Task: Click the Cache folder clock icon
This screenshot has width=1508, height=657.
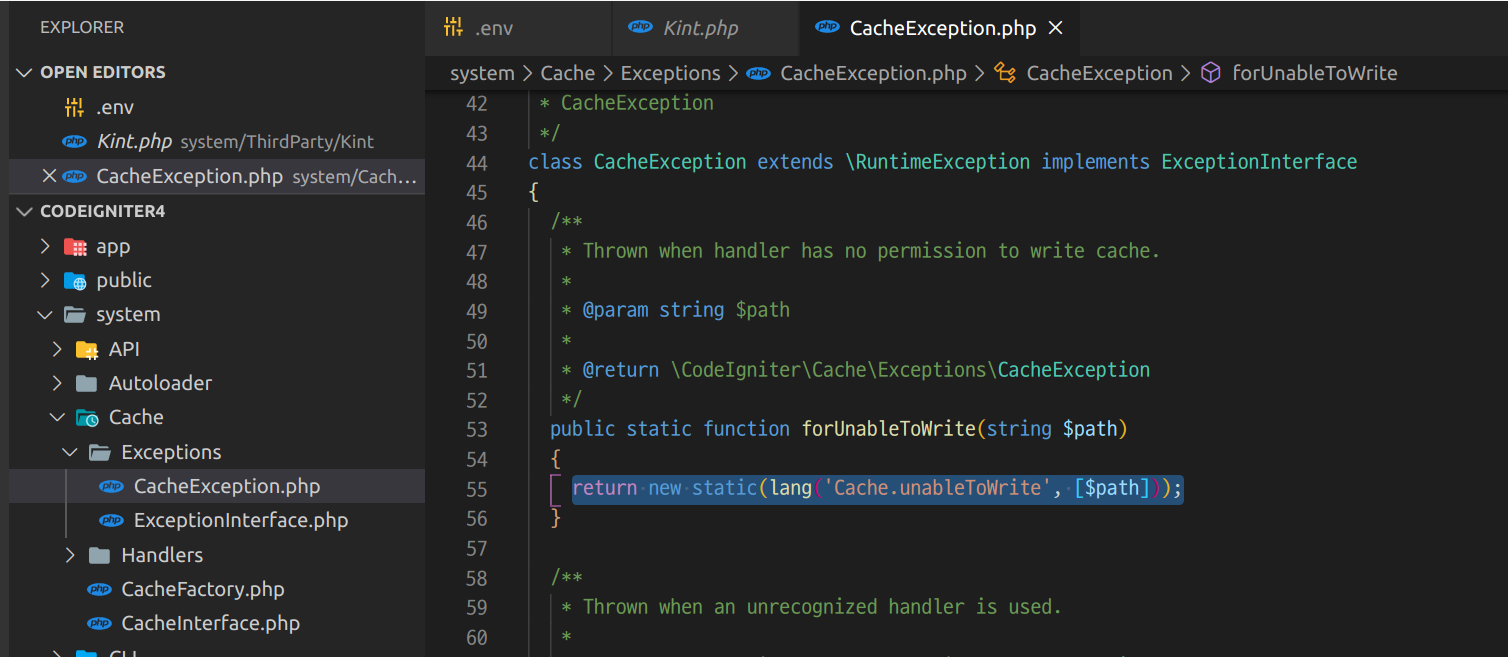Action: [x=88, y=418]
